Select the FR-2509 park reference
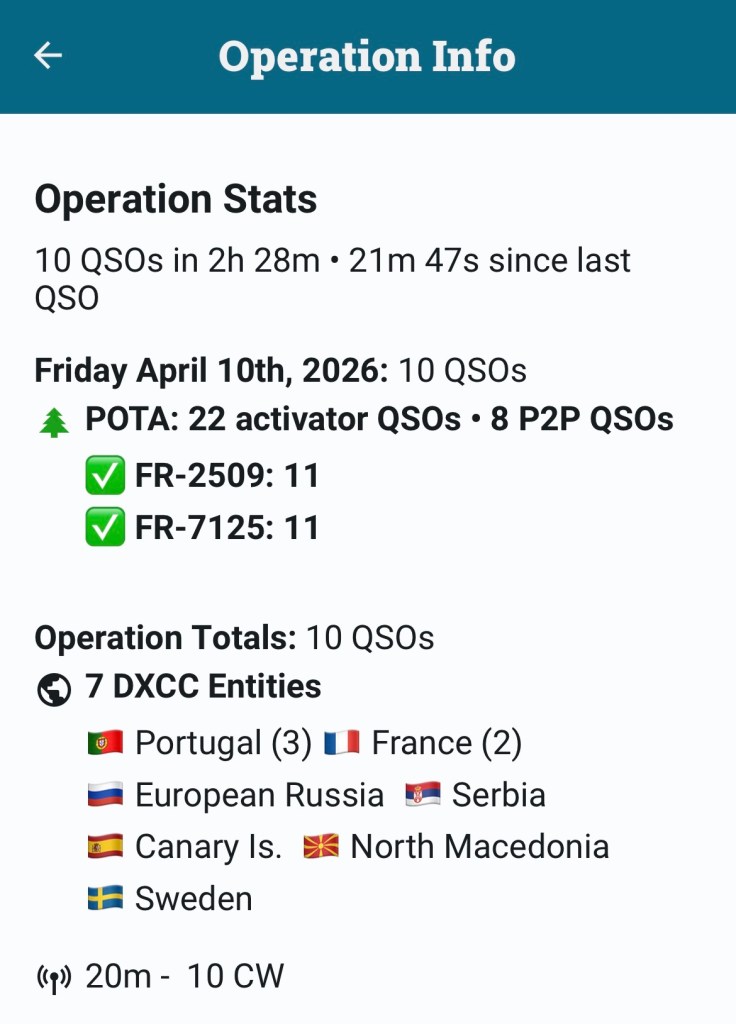This screenshot has height=1024, width=736. [x=200, y=475]
